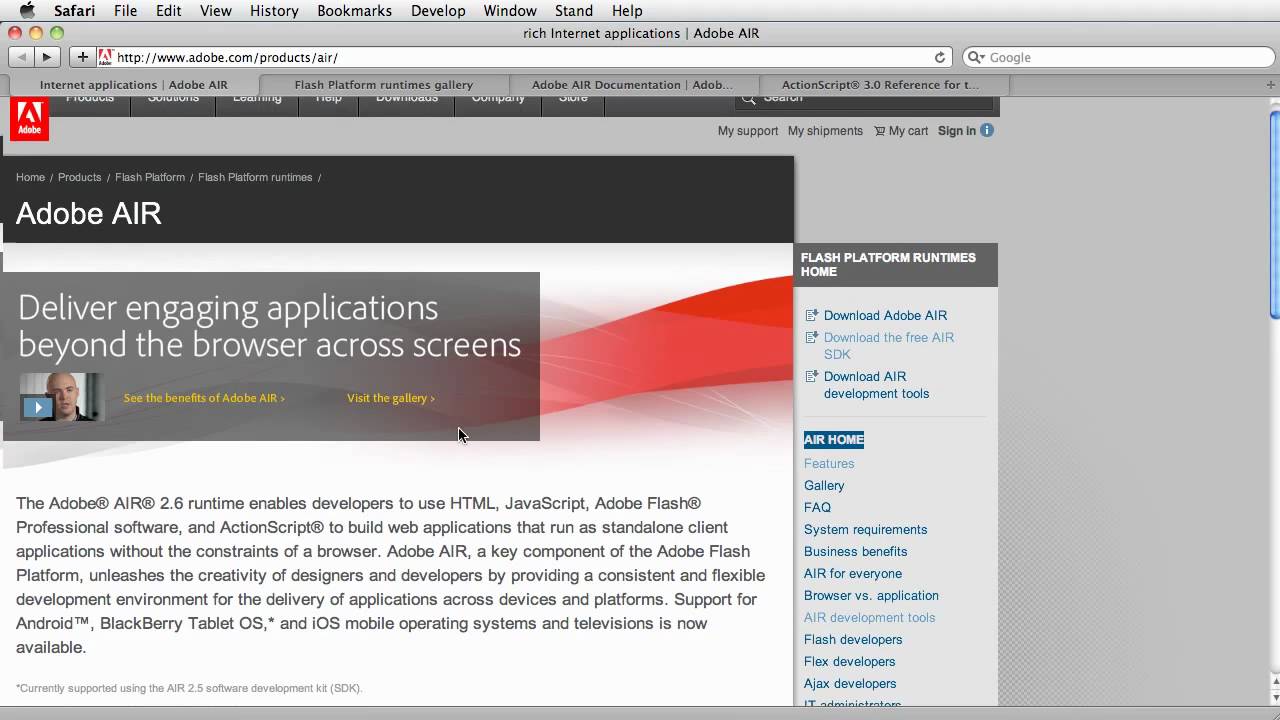Open the FAQ sidebar link
This screenshot has height=720, width=1280.
[x=817, y=508]
